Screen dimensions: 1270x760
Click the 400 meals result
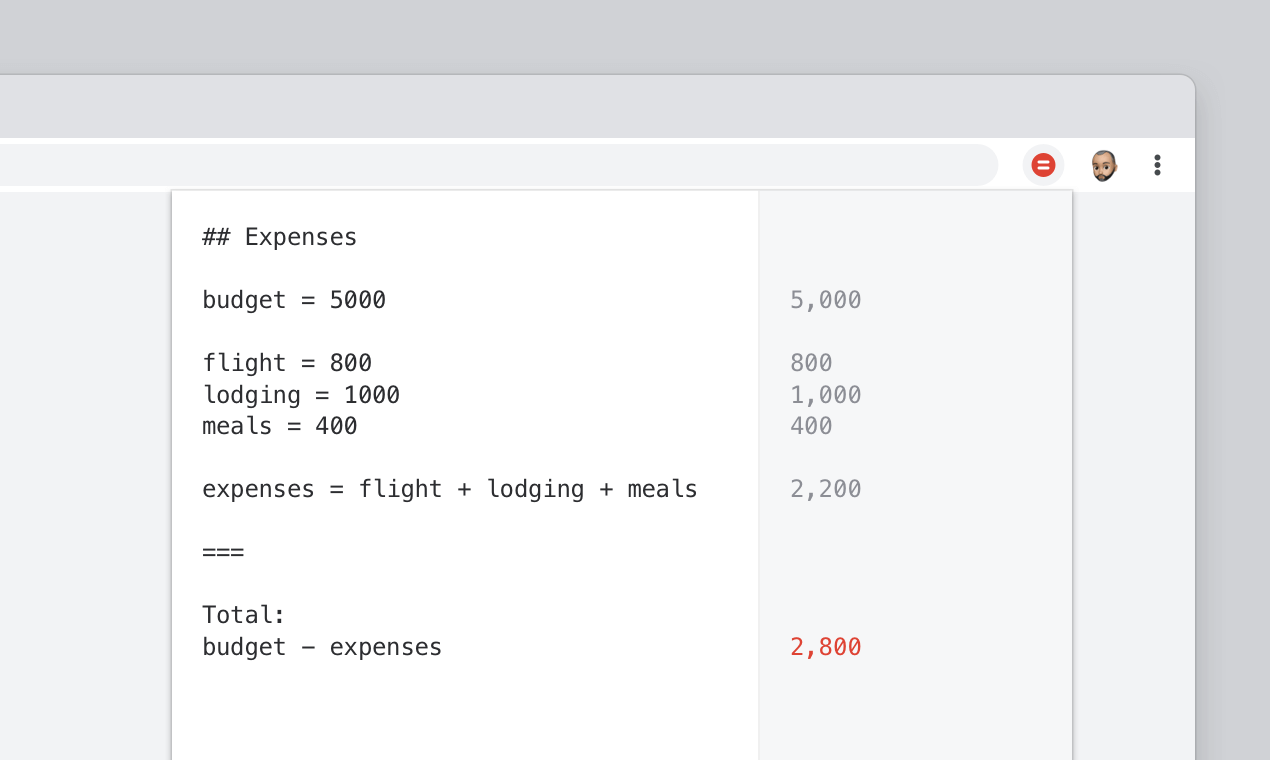[x=811, y=425]
